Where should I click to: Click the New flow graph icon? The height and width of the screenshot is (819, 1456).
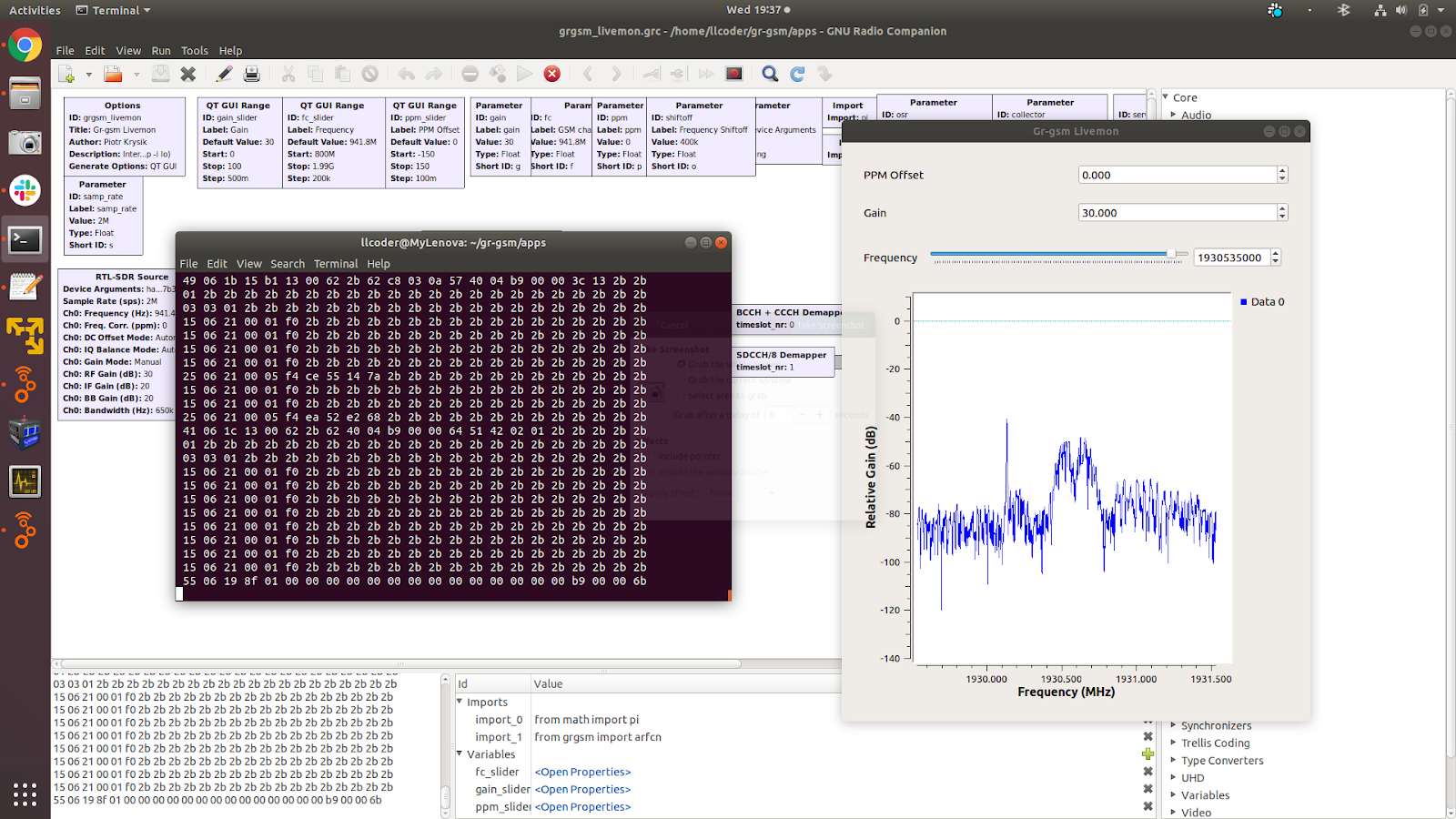tap(66, 74)
